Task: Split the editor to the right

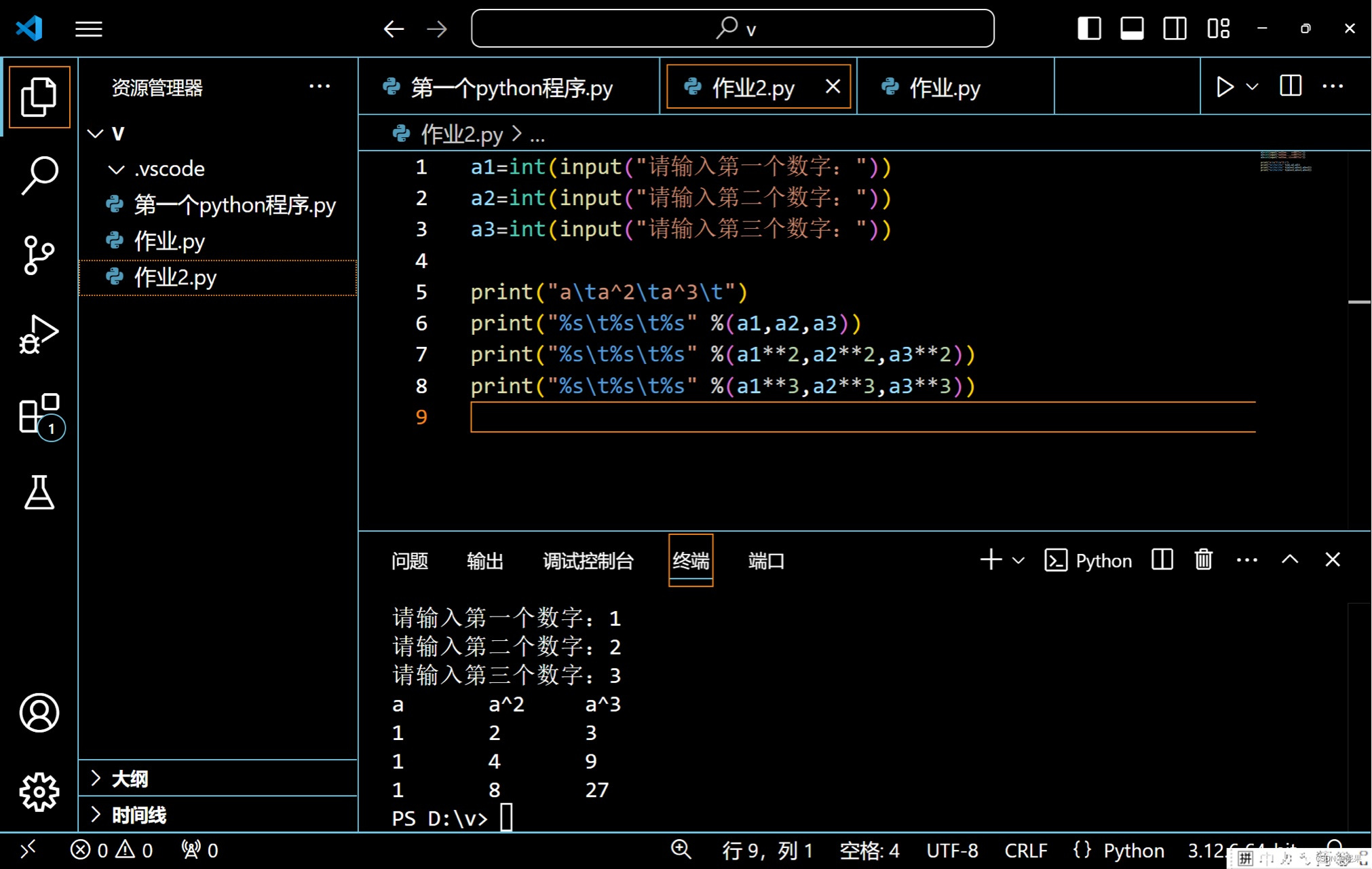Action: tap(1291, 86)
